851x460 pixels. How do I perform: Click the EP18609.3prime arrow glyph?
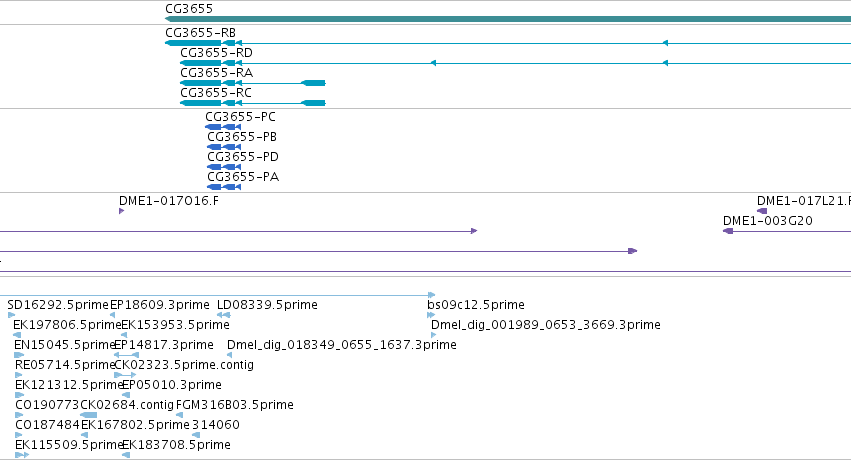click(x=112, y=315)
